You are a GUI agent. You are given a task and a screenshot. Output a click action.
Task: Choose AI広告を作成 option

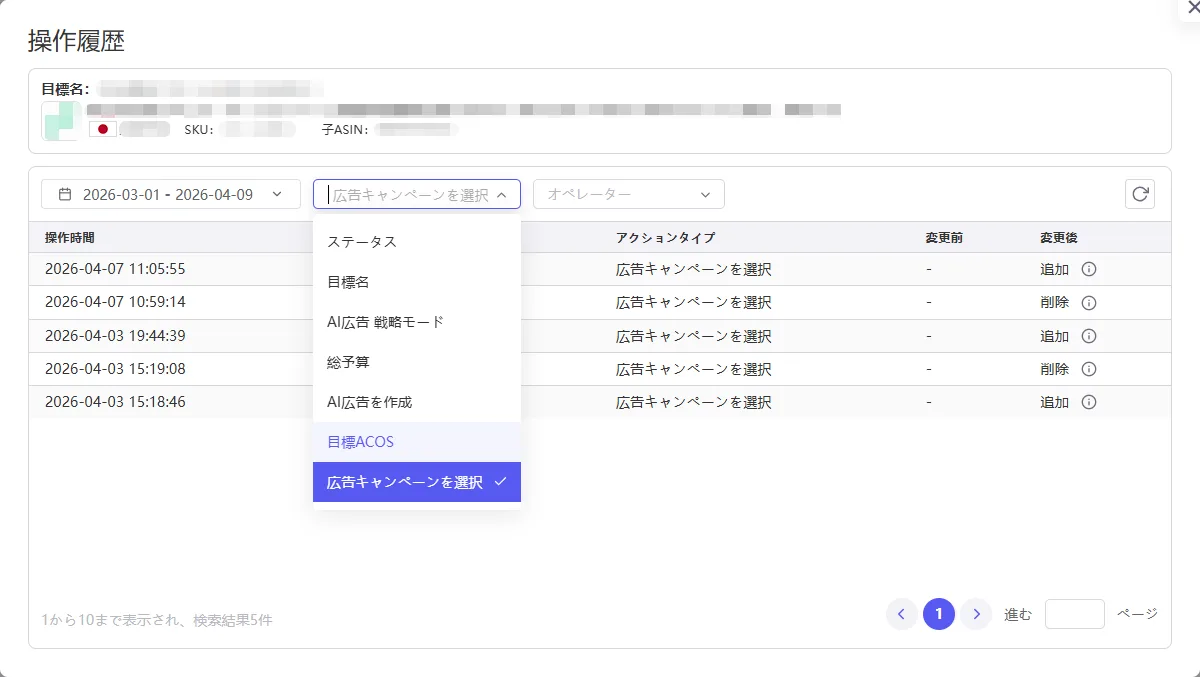[x=417, y=402]
